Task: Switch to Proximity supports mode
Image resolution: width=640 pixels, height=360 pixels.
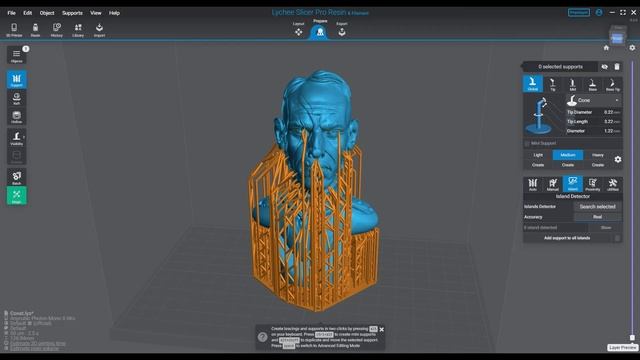Action: pyautogui.click(x=593, y=184)
